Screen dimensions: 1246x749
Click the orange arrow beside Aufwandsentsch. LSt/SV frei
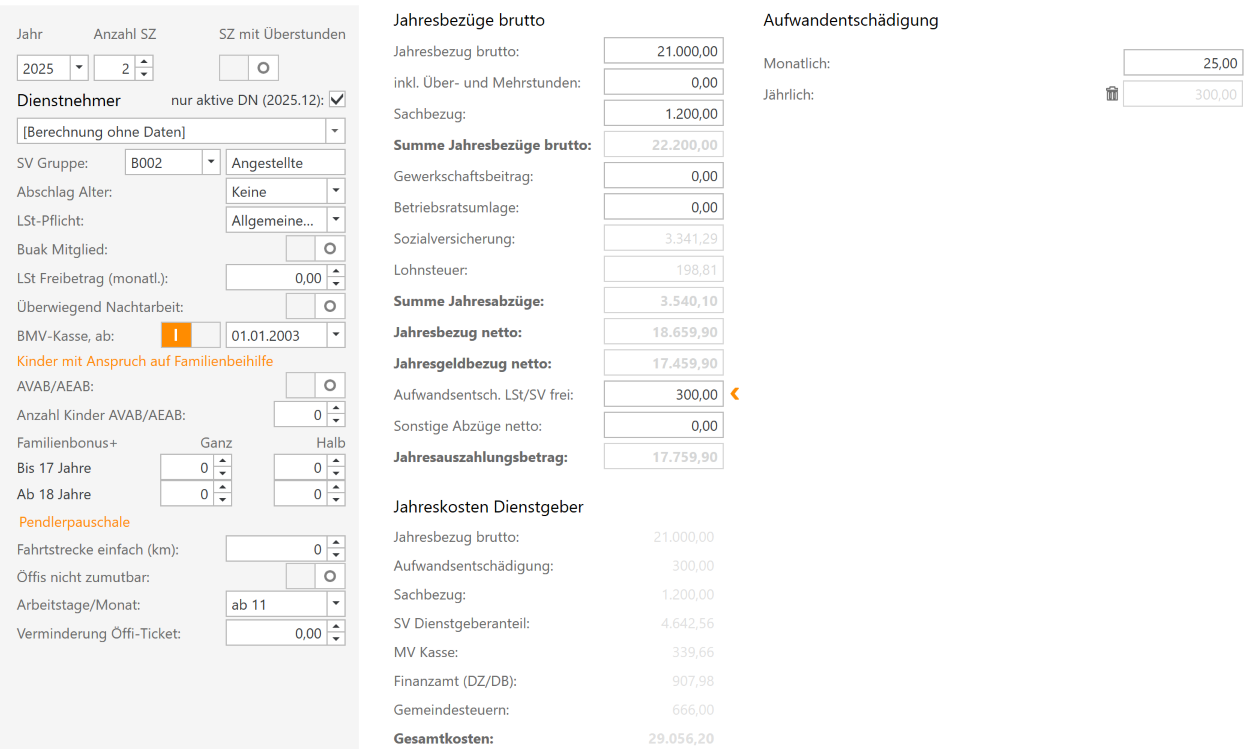pos(735,394)
